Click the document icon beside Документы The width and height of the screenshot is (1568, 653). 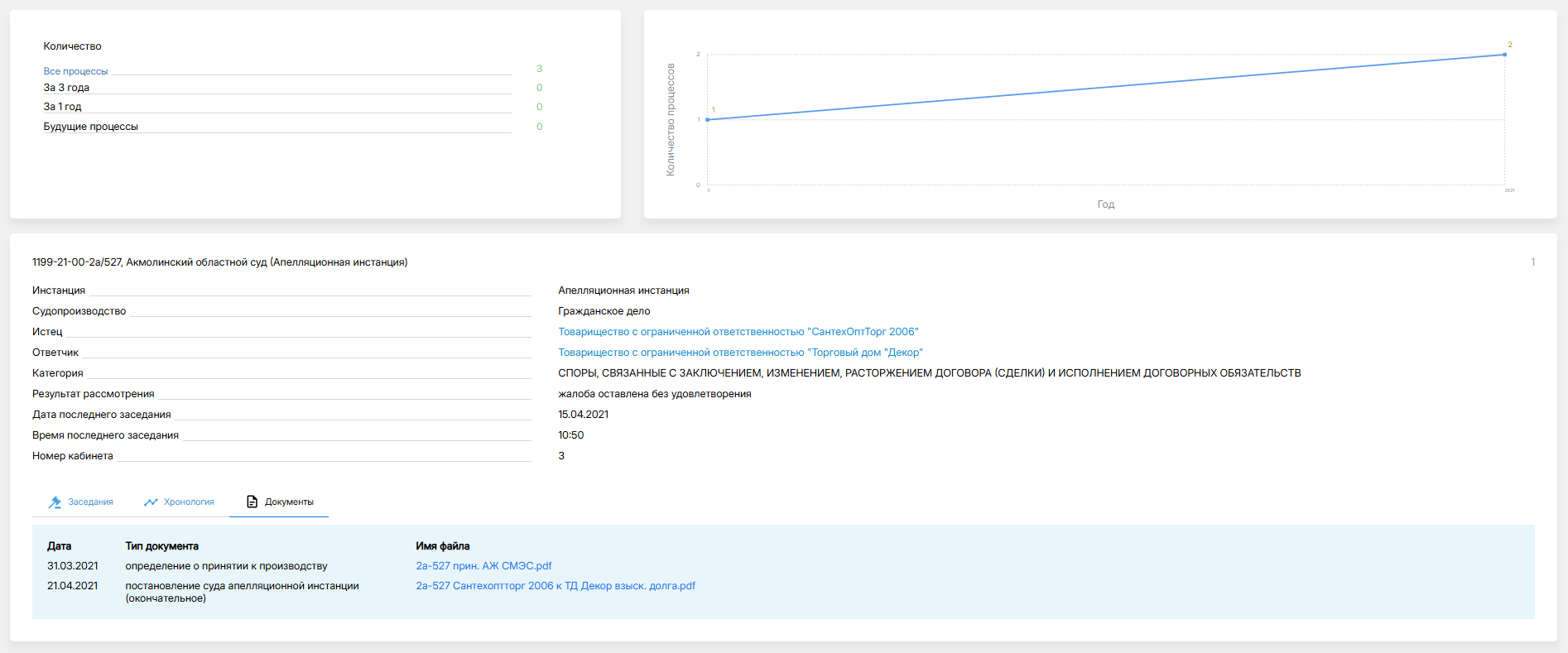coord(253,502)
